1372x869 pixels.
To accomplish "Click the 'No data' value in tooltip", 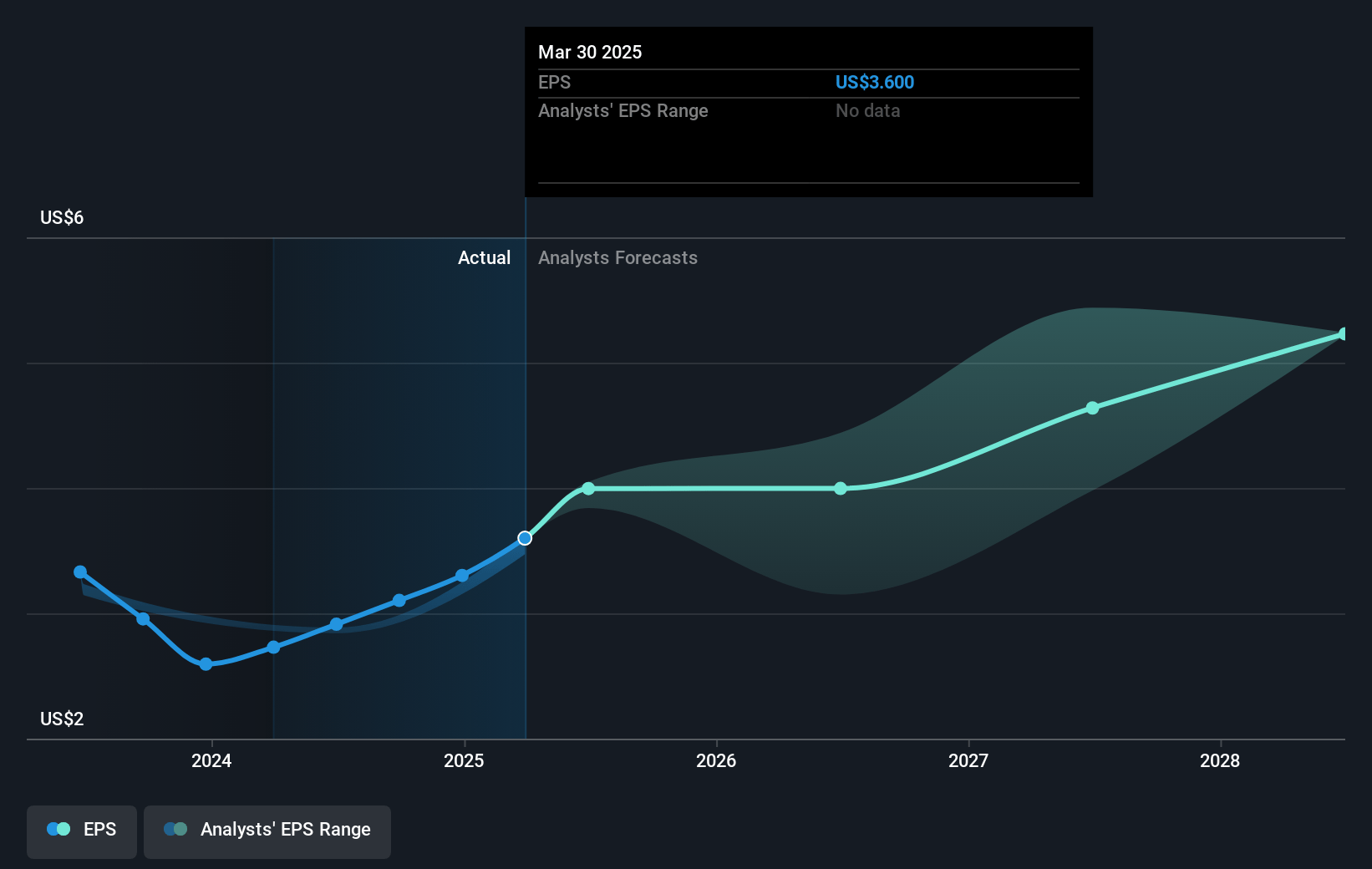I will tap(867, 111).
